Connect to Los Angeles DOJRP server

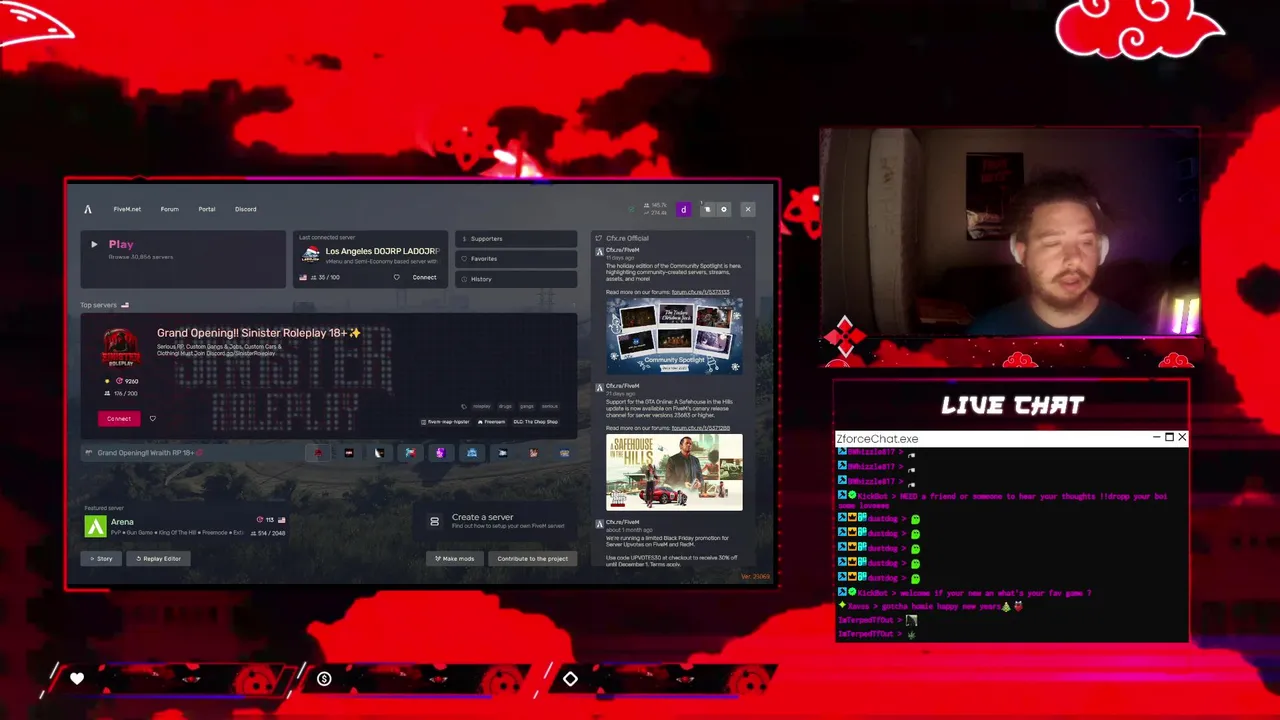click(424, 277)
